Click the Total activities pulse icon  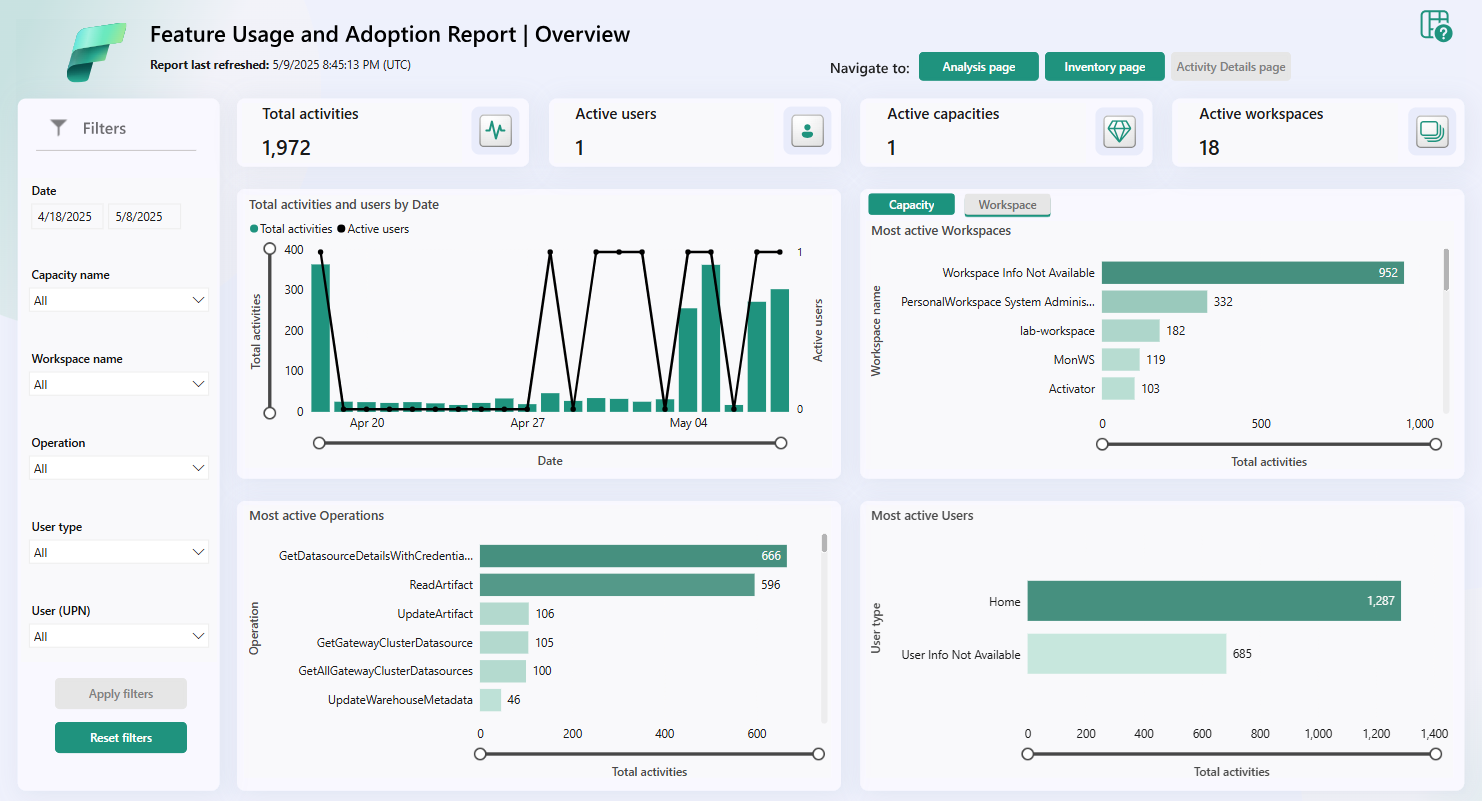tap(496, 130)
